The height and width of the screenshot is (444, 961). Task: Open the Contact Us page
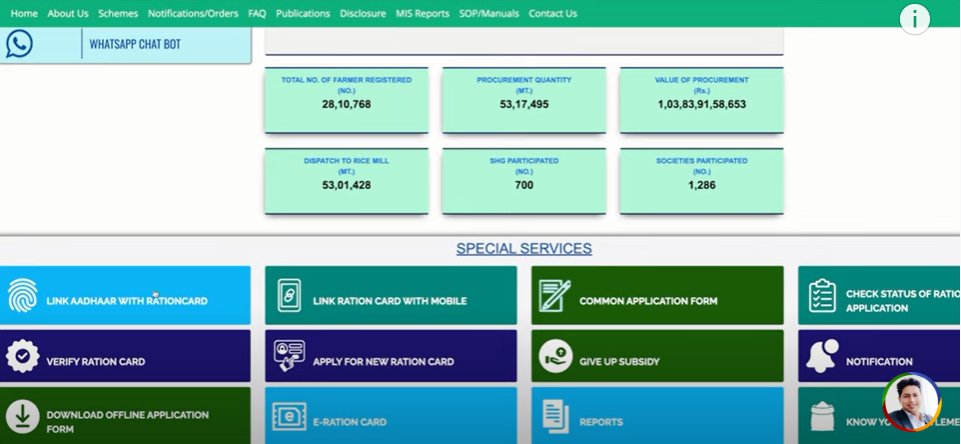tap(553, 14)
